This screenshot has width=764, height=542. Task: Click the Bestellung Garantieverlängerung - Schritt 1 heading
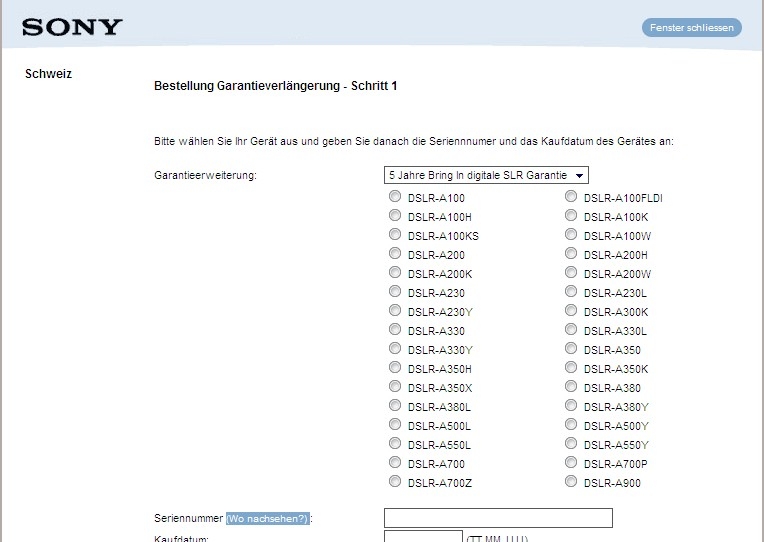[275, 86]
